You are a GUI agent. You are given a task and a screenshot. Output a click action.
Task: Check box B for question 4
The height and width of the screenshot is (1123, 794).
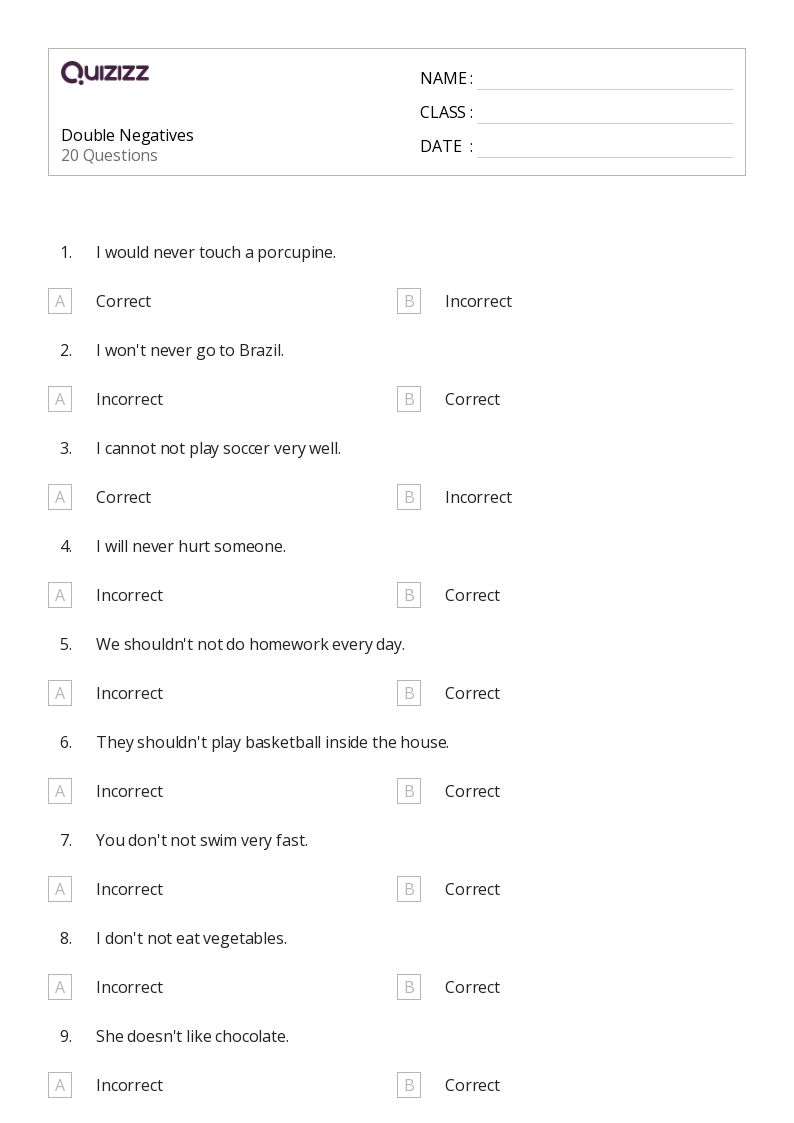tap(409, 595)
